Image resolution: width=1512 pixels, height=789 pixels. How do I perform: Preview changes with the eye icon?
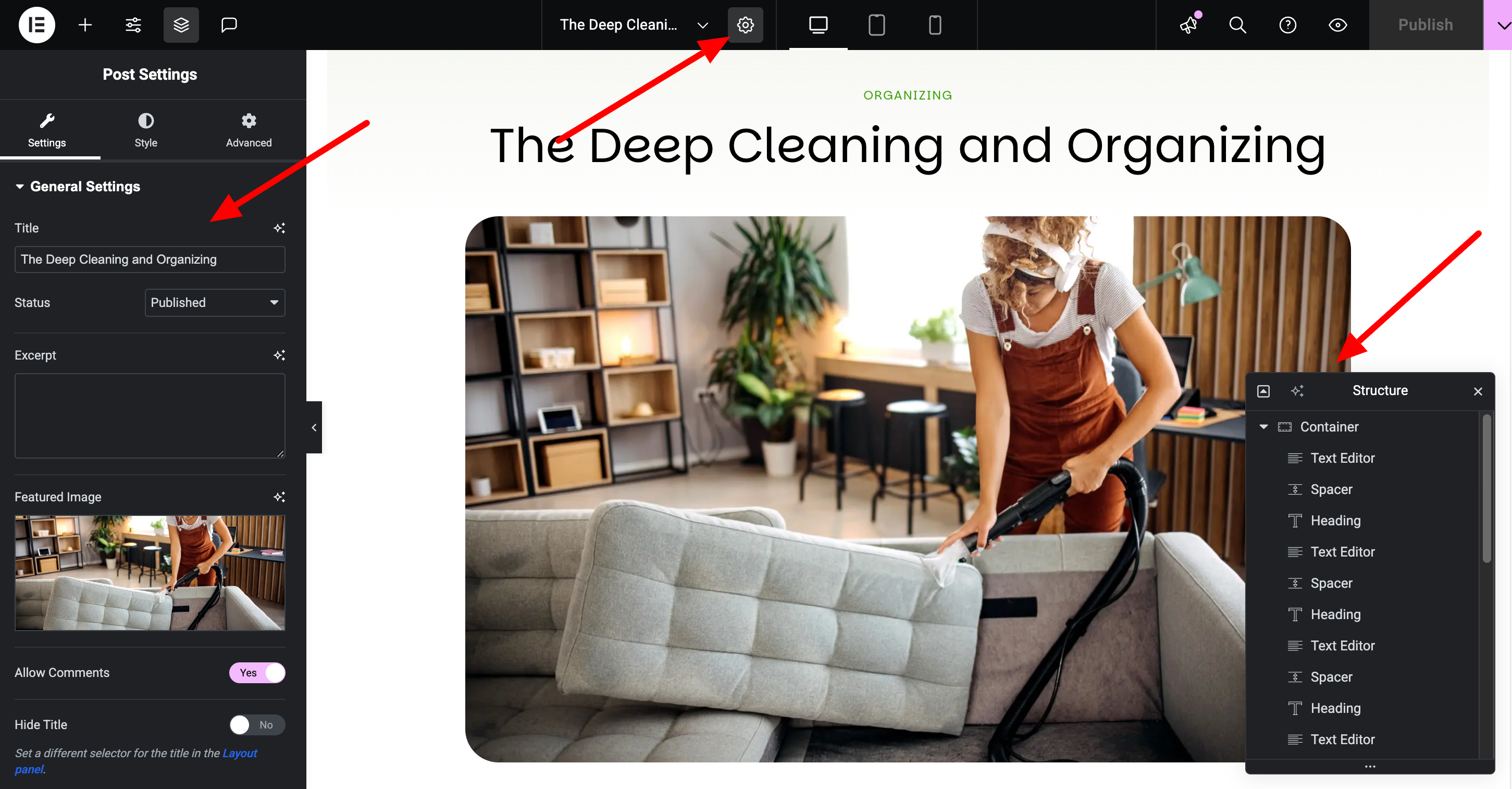click(1337, 24)
